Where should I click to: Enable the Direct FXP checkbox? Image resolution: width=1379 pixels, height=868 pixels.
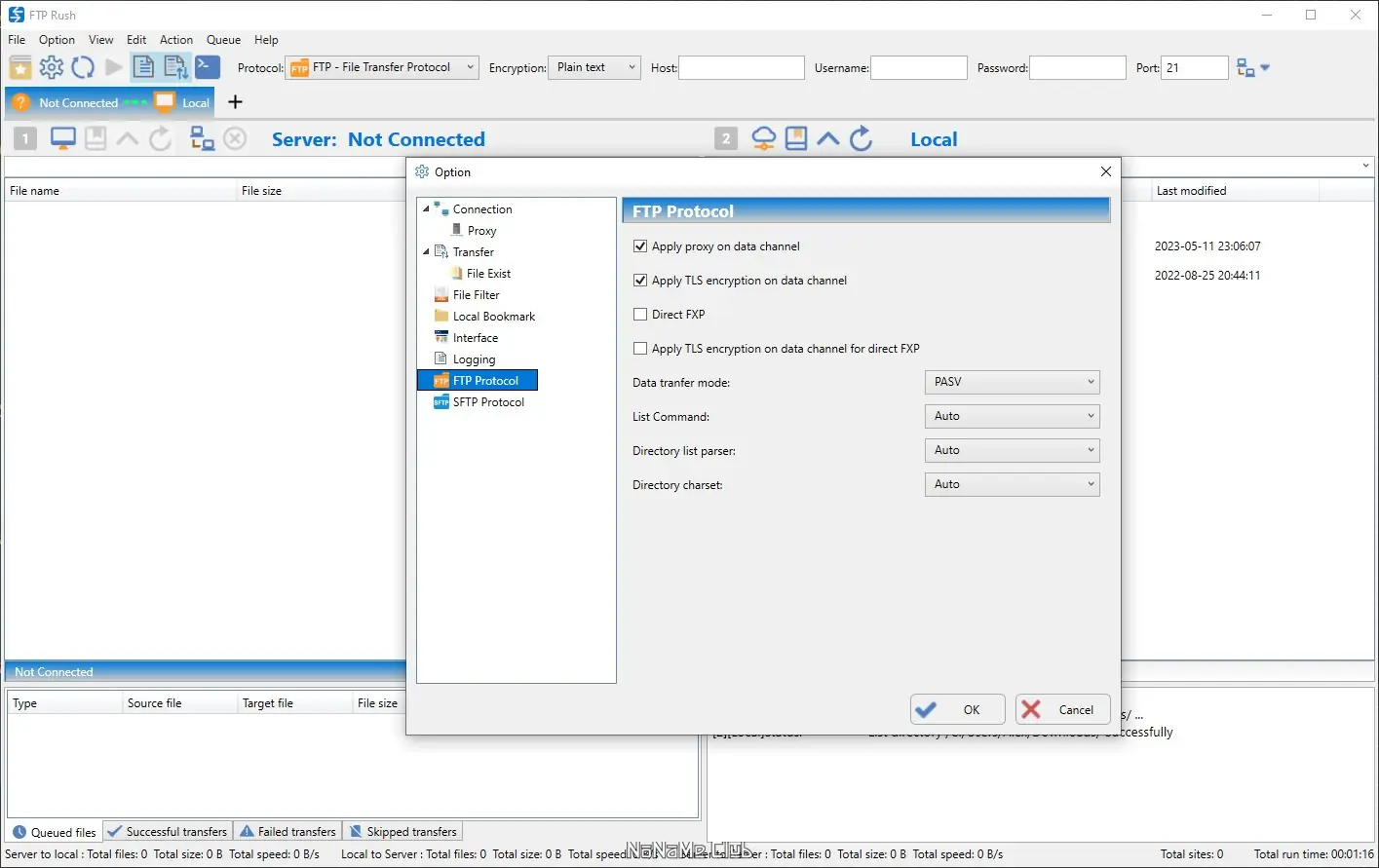tap(640, 315)
